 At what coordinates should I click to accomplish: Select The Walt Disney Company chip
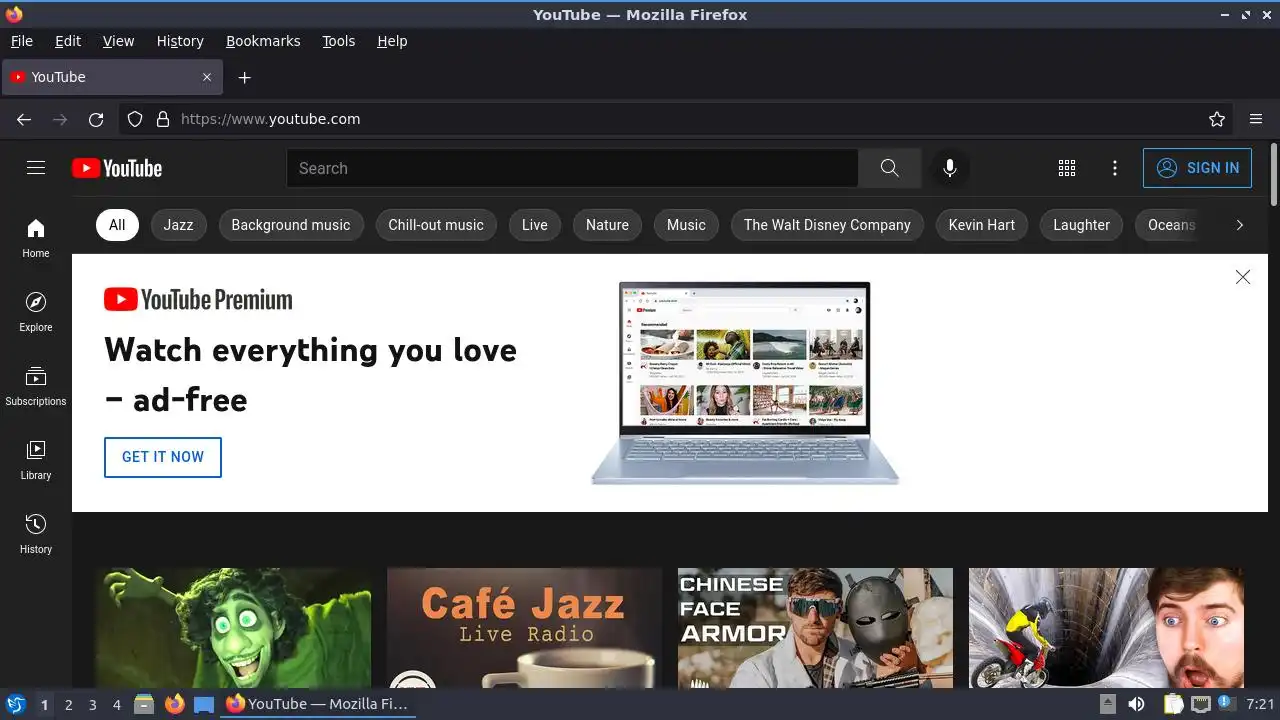pos(827,225)
